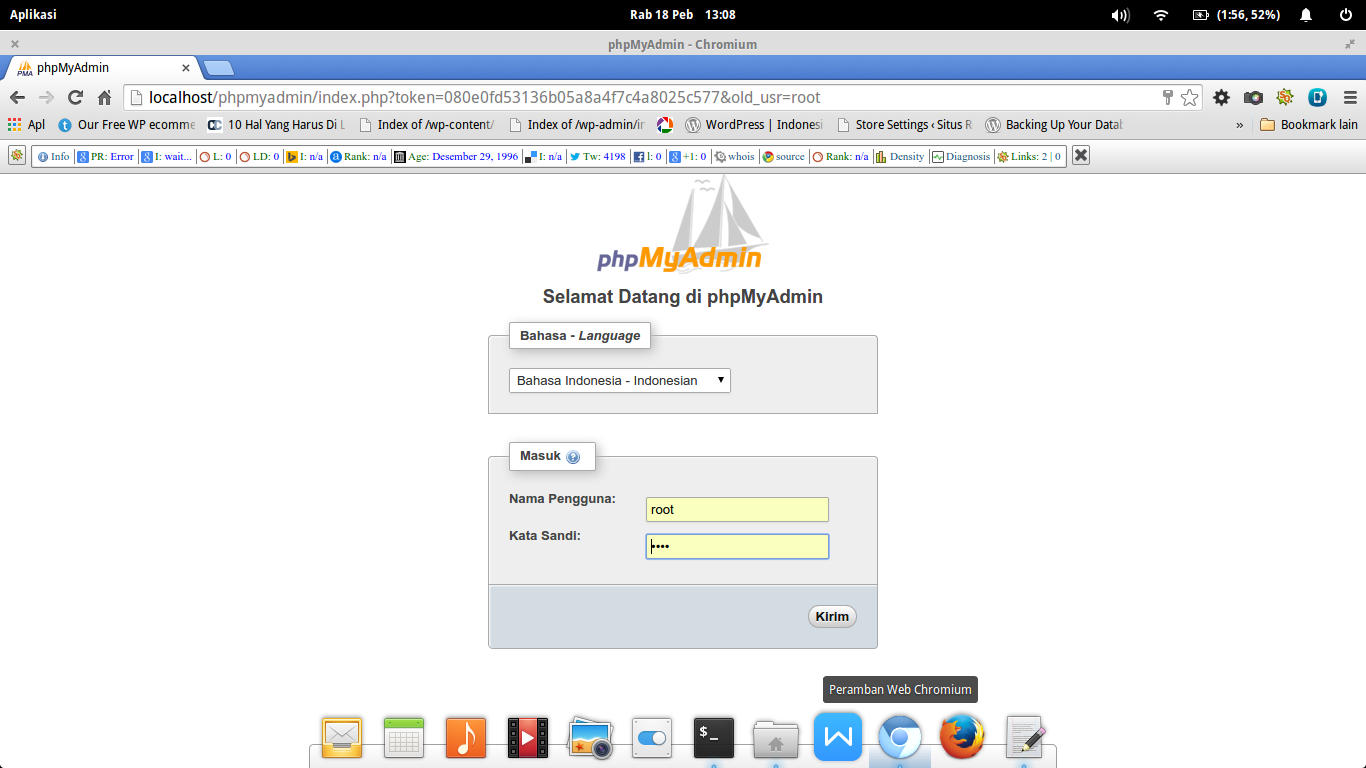Close the SEOquake bar with X
The width and height of the screenshot is (1366, 768).
[x=1081, y=156]
